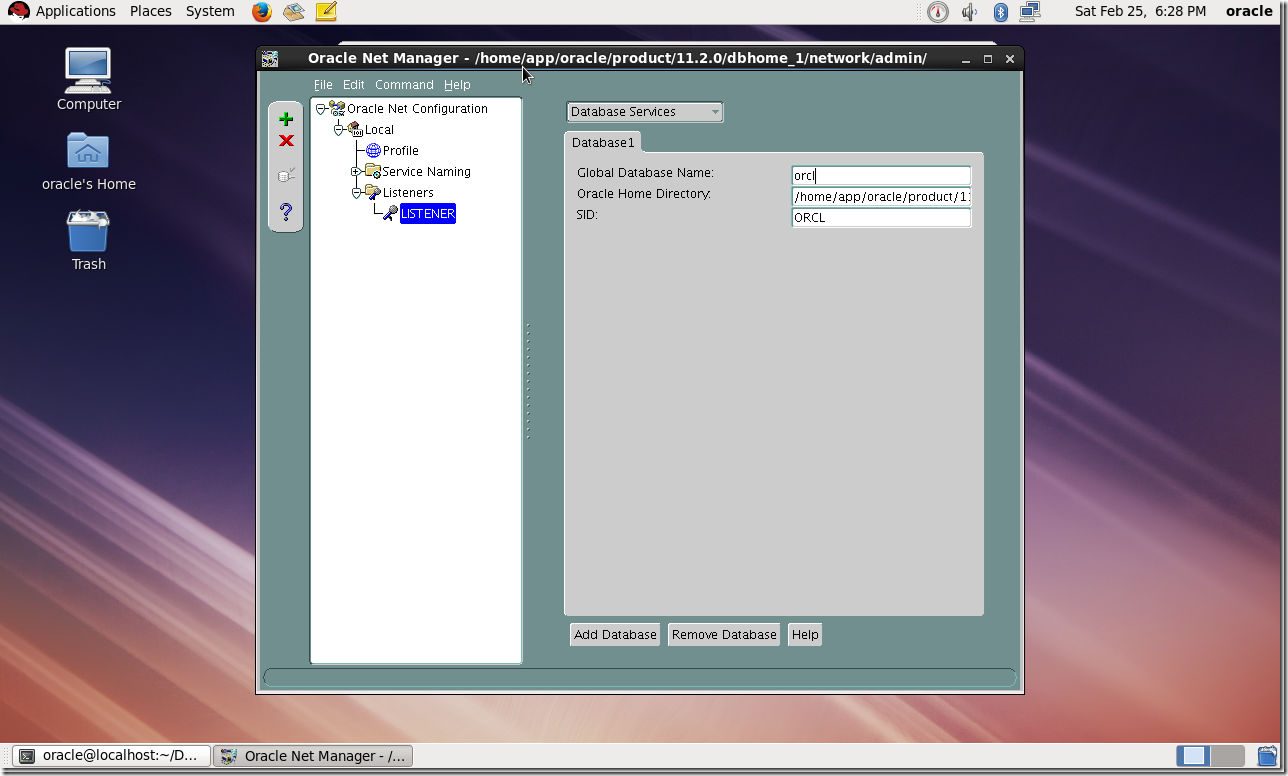Click Oracle Net Manager taskbar button
Screen dimensions: 1288x776
(314, 756)
